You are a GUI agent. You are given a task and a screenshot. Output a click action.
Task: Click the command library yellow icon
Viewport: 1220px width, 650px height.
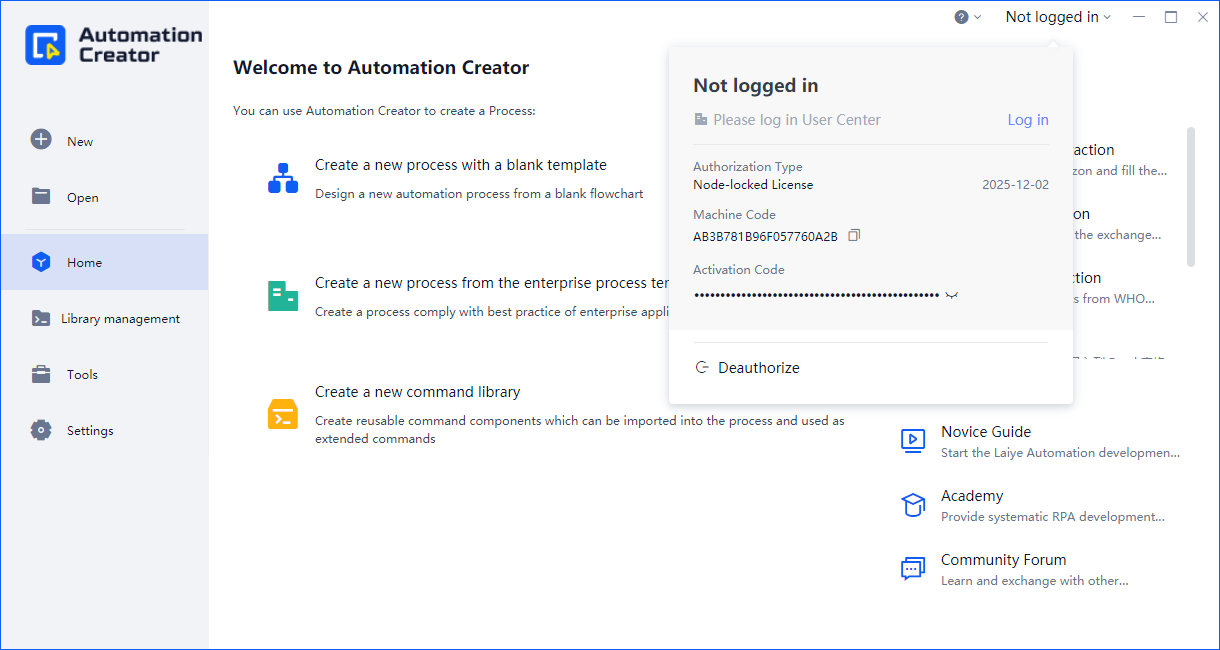pyautogui.click(x=283, y=414)
